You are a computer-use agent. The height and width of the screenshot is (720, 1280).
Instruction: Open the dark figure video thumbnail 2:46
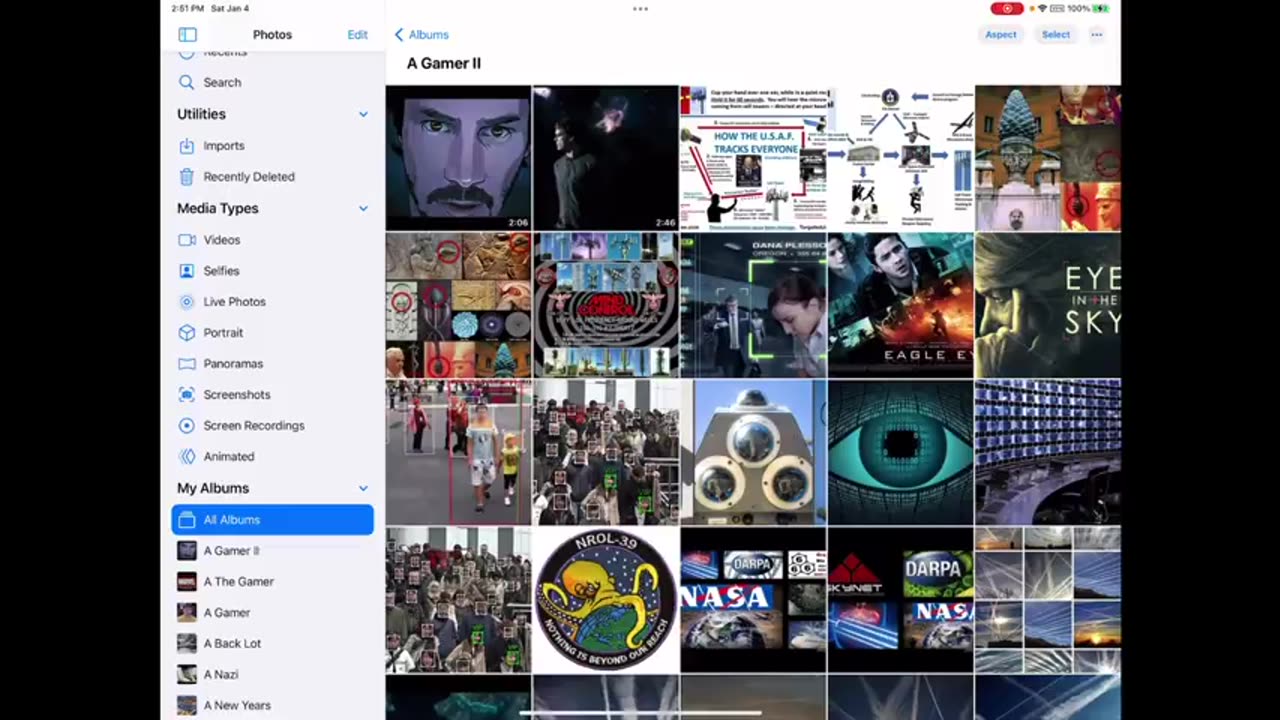[x=605, y=158]
